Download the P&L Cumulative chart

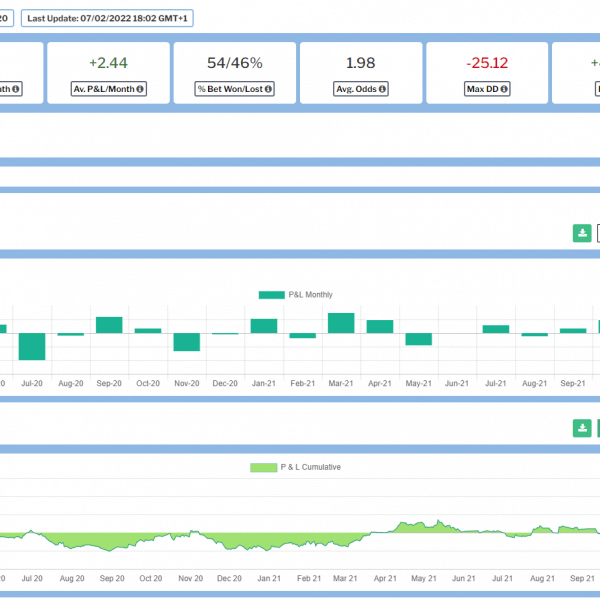(582, 428)
